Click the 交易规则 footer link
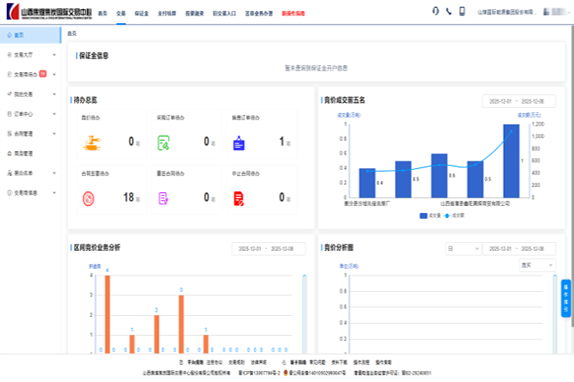Image resolution: width=574 pixels, height=382 pixels. point(236,362)
